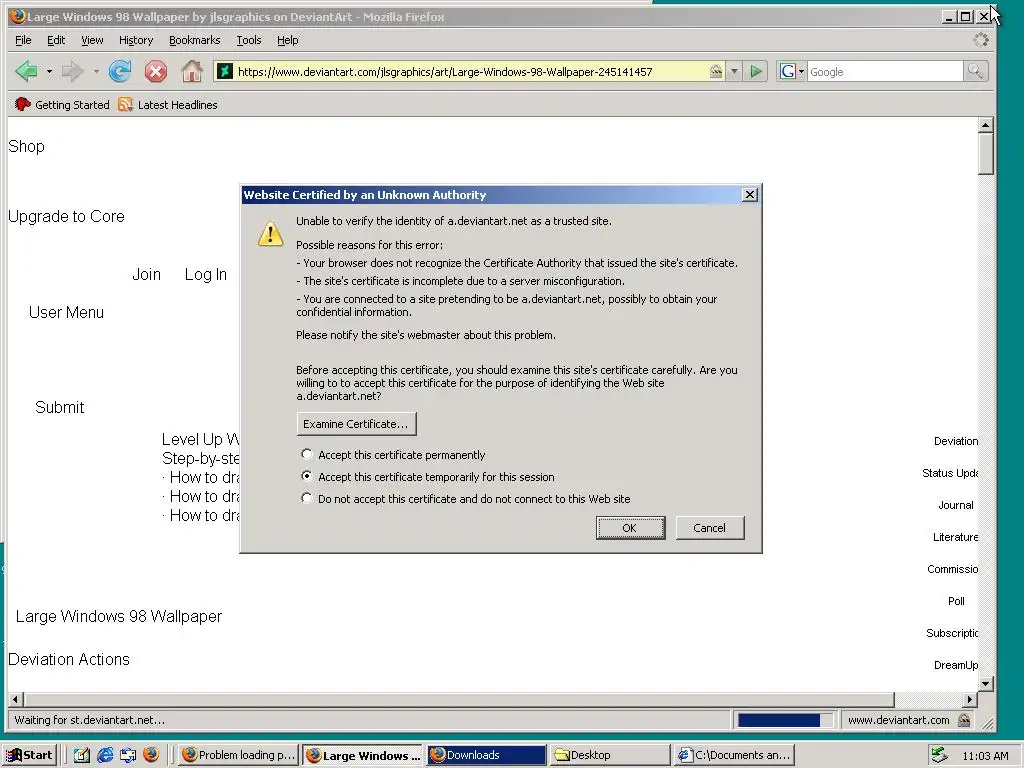Open the History menu
This screenshot has width=1024, height=768.
click(136, 40)
